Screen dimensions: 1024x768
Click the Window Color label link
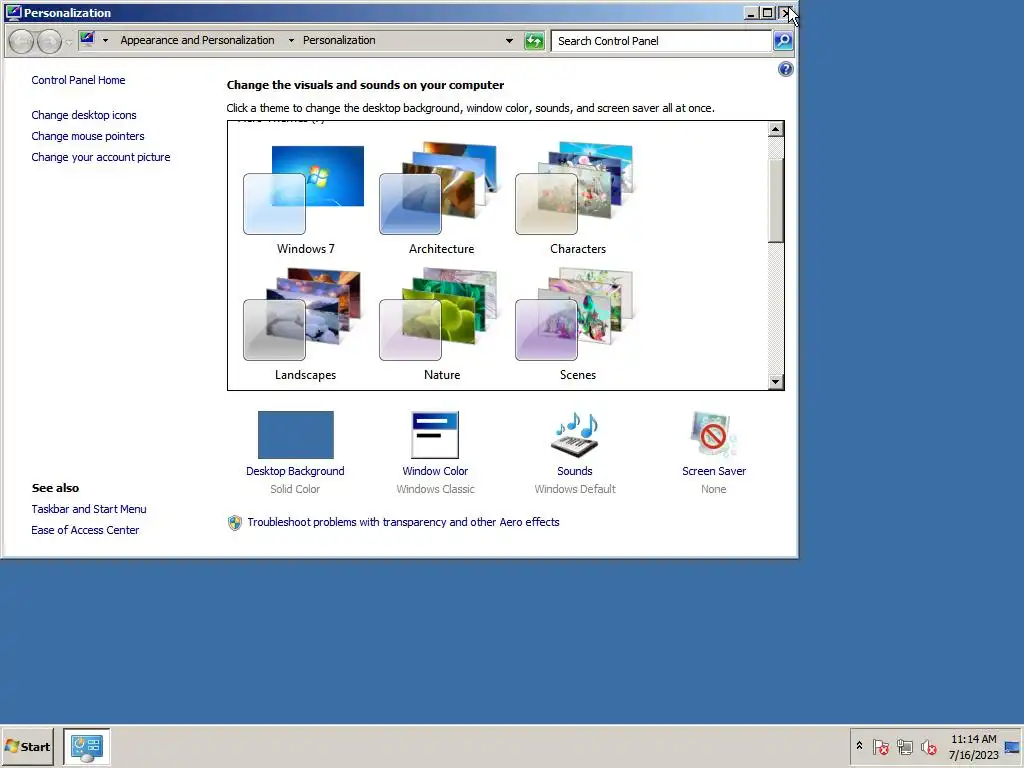click(435, 471)
